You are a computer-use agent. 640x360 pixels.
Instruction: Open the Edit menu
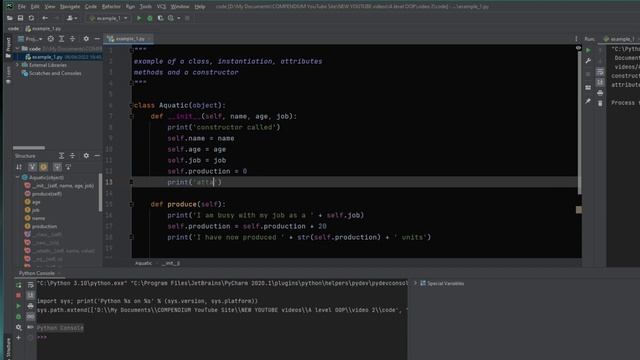[x=35, y=7]
